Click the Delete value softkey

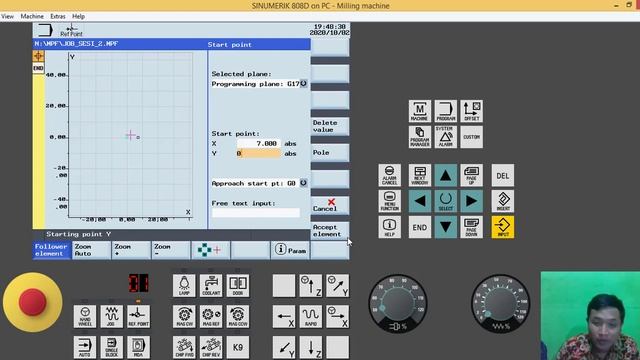pyautogui.click(x=330, y=126)
